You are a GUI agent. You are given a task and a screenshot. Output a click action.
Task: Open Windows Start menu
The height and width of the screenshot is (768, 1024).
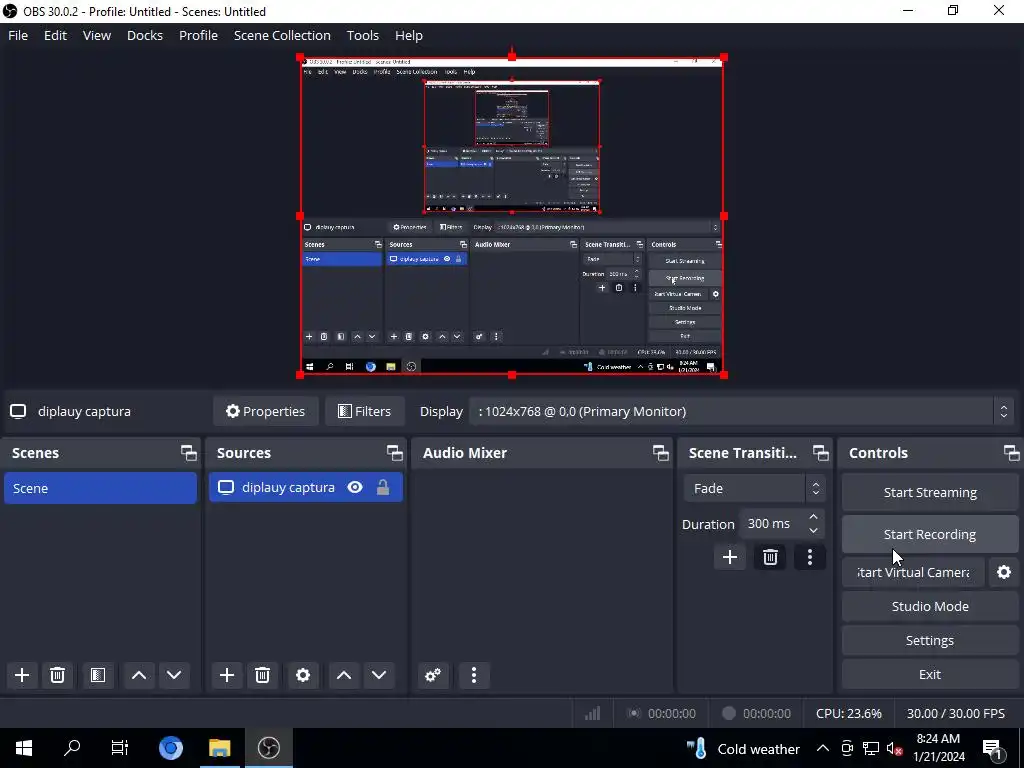[24, 748]
